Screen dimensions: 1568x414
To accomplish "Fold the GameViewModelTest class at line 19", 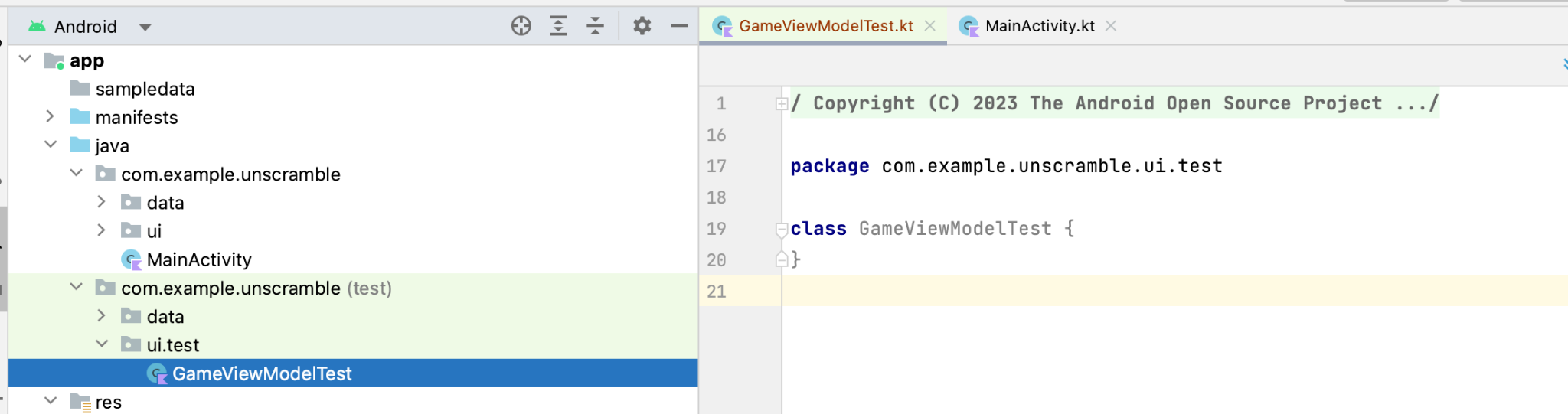I will pyautogui.click(x=781, y=229).
